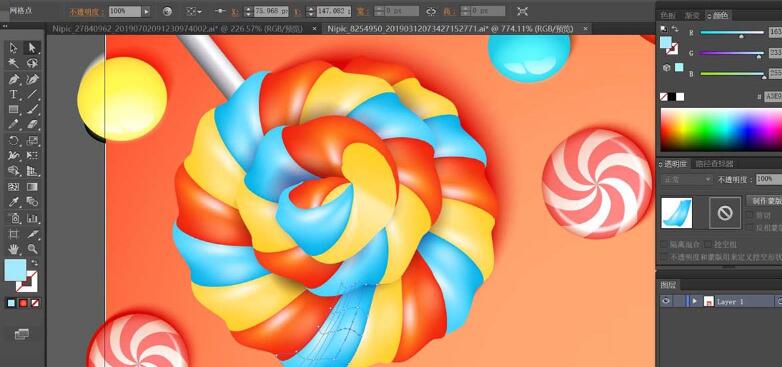Select the Type tool

point(14,94)
